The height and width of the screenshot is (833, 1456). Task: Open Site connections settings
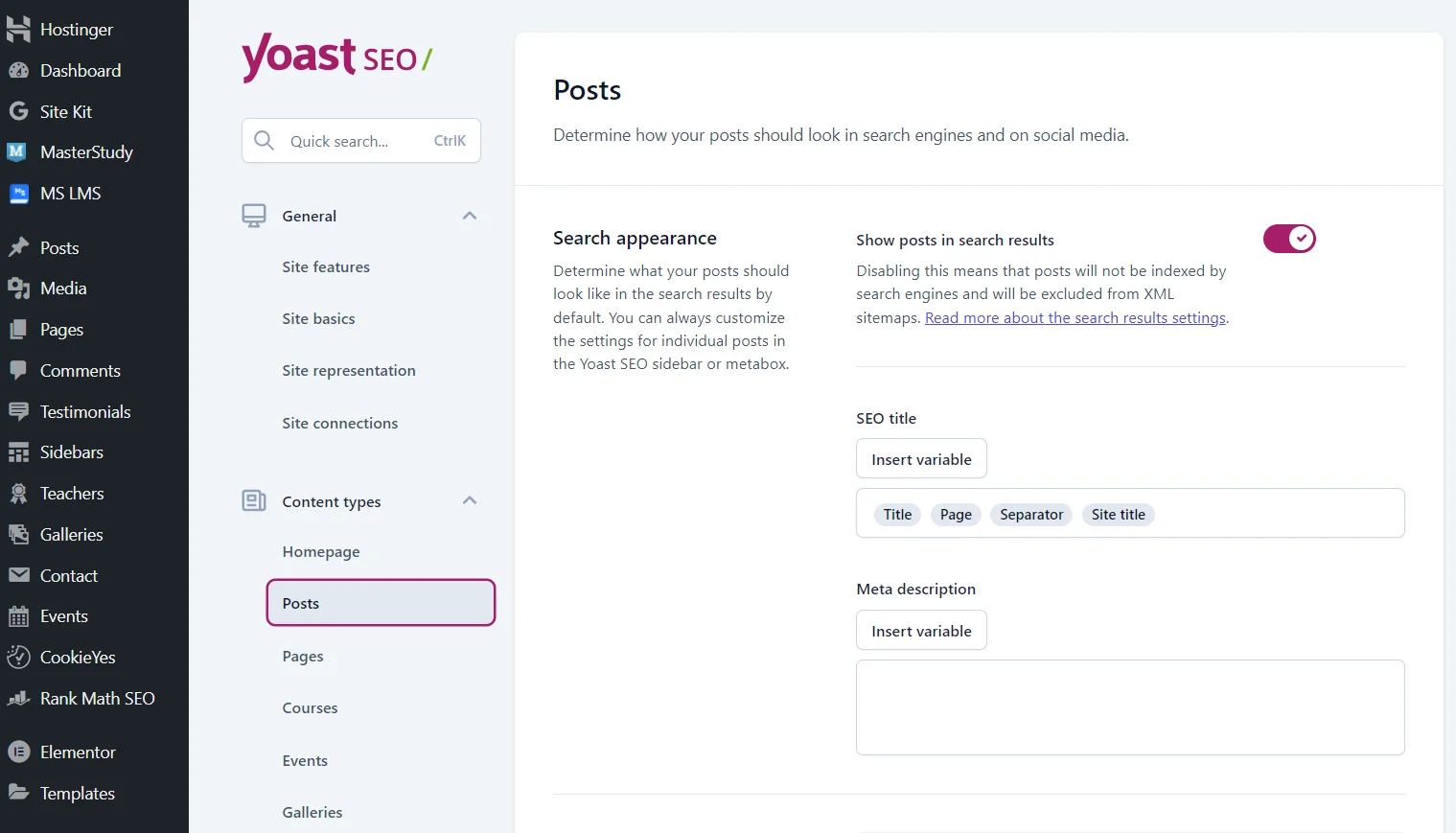339,424
